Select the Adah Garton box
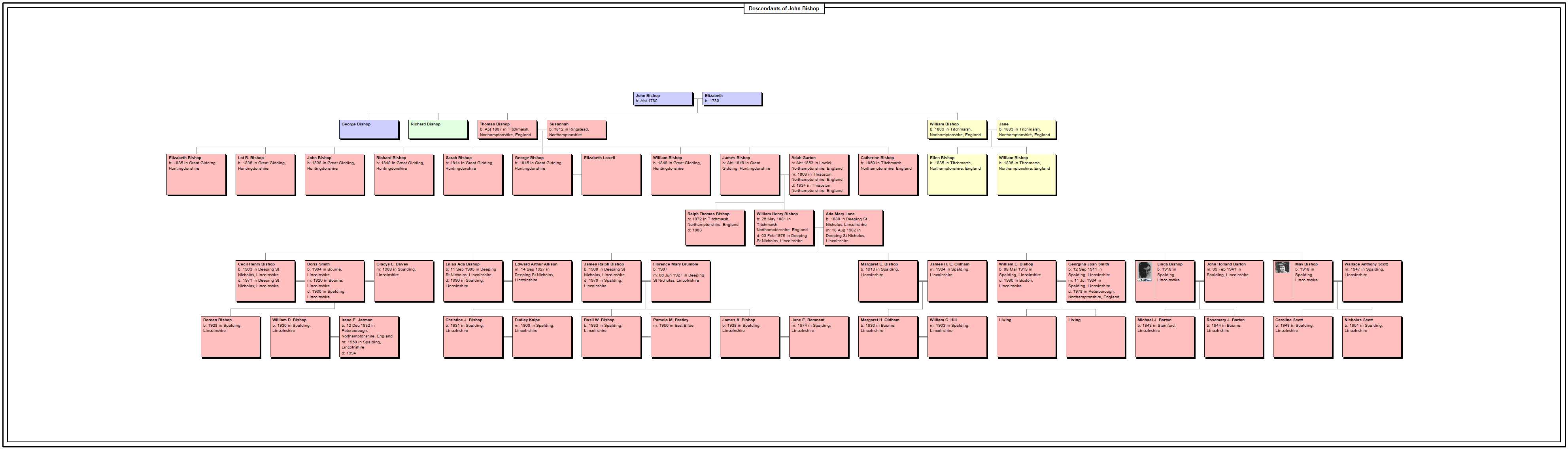This screenshot has width=1568, height=449. coord(819,174)
